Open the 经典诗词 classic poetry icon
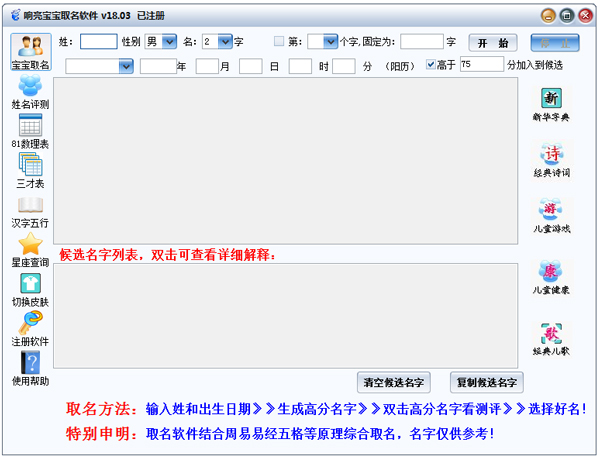600x458 pixels. (x=551, y=160)
